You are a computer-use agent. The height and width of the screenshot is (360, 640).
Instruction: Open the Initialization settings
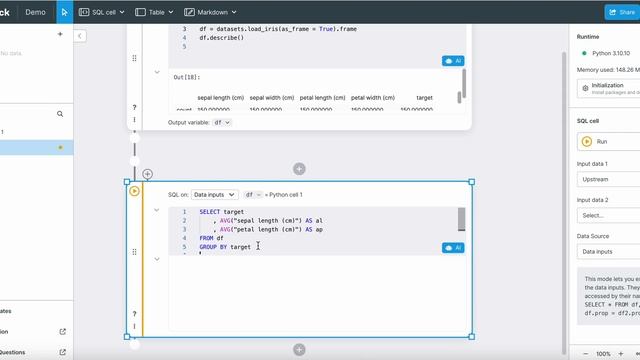pyautogui.click(x=609, y=88)
